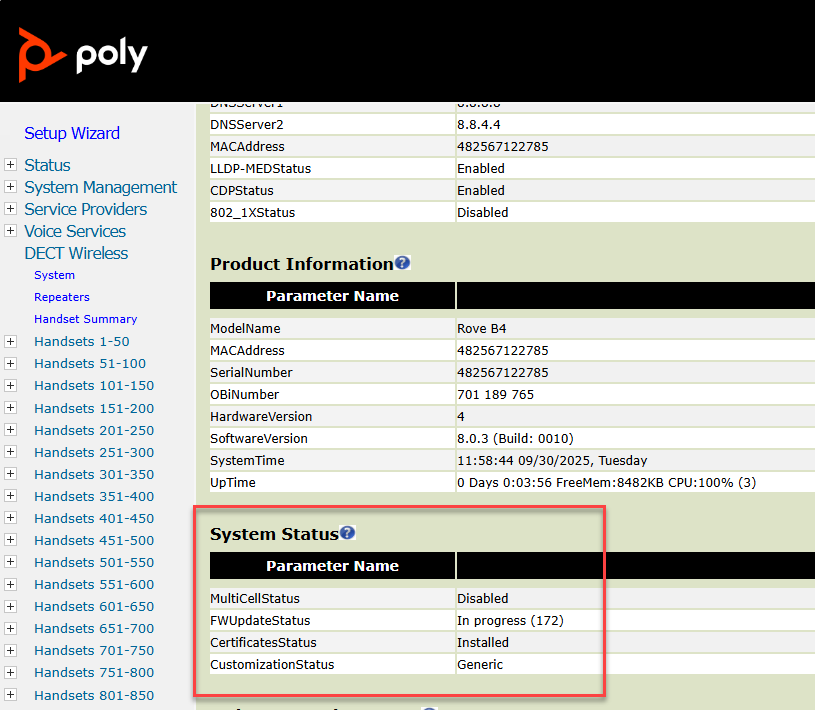
Task: Select Handsets 801-850 tree item
Action: [x=94, y=694]
